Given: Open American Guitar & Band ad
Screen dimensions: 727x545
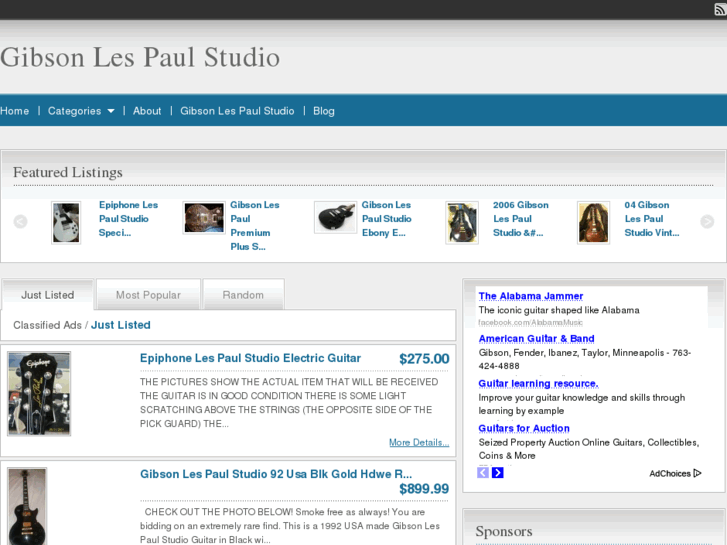Looking at the screenshot, I should click(536, 339).
